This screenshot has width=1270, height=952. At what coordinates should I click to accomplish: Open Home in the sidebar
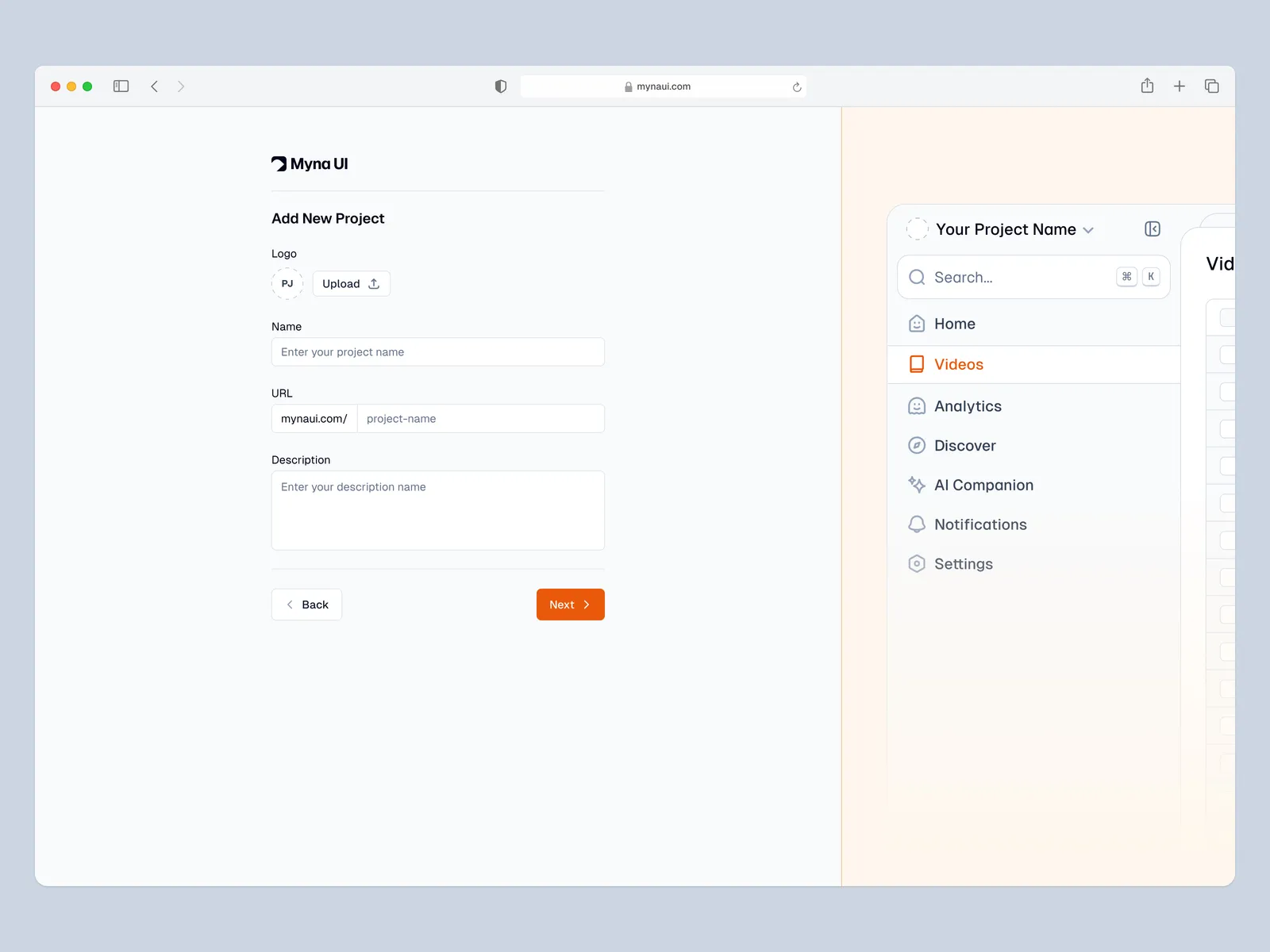coord(954,324)
